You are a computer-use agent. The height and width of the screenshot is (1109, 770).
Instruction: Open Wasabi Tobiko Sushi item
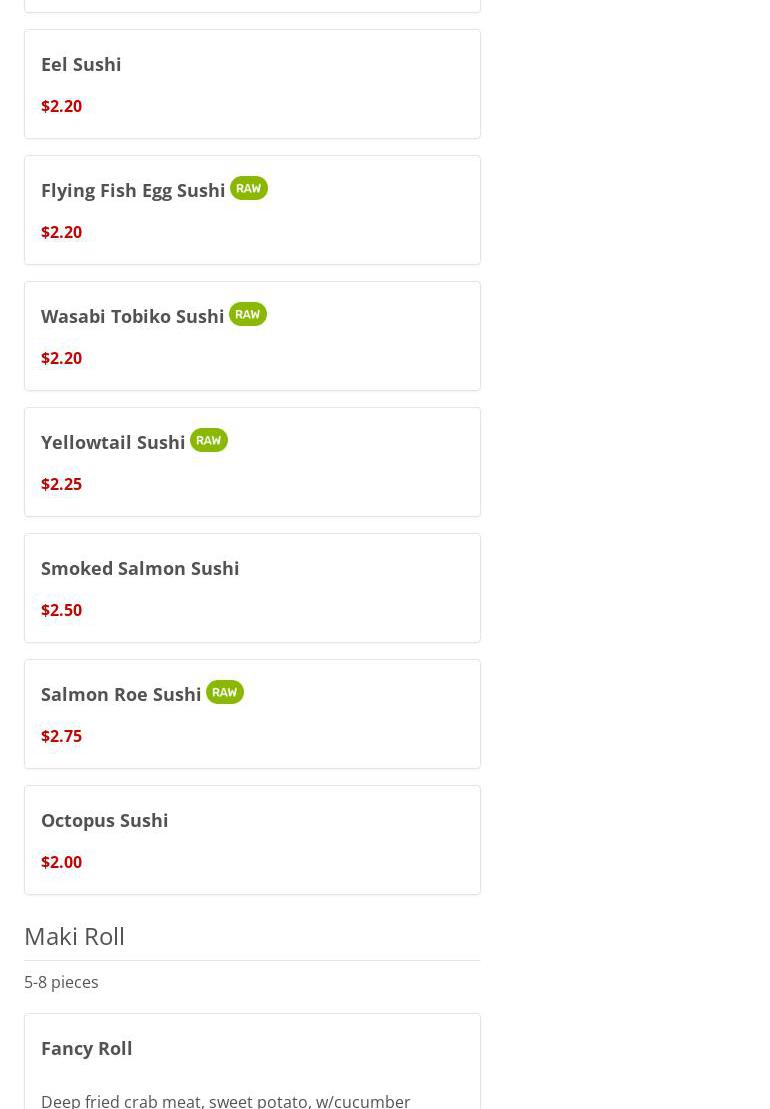pyautogui.click(x=132, y=316)
